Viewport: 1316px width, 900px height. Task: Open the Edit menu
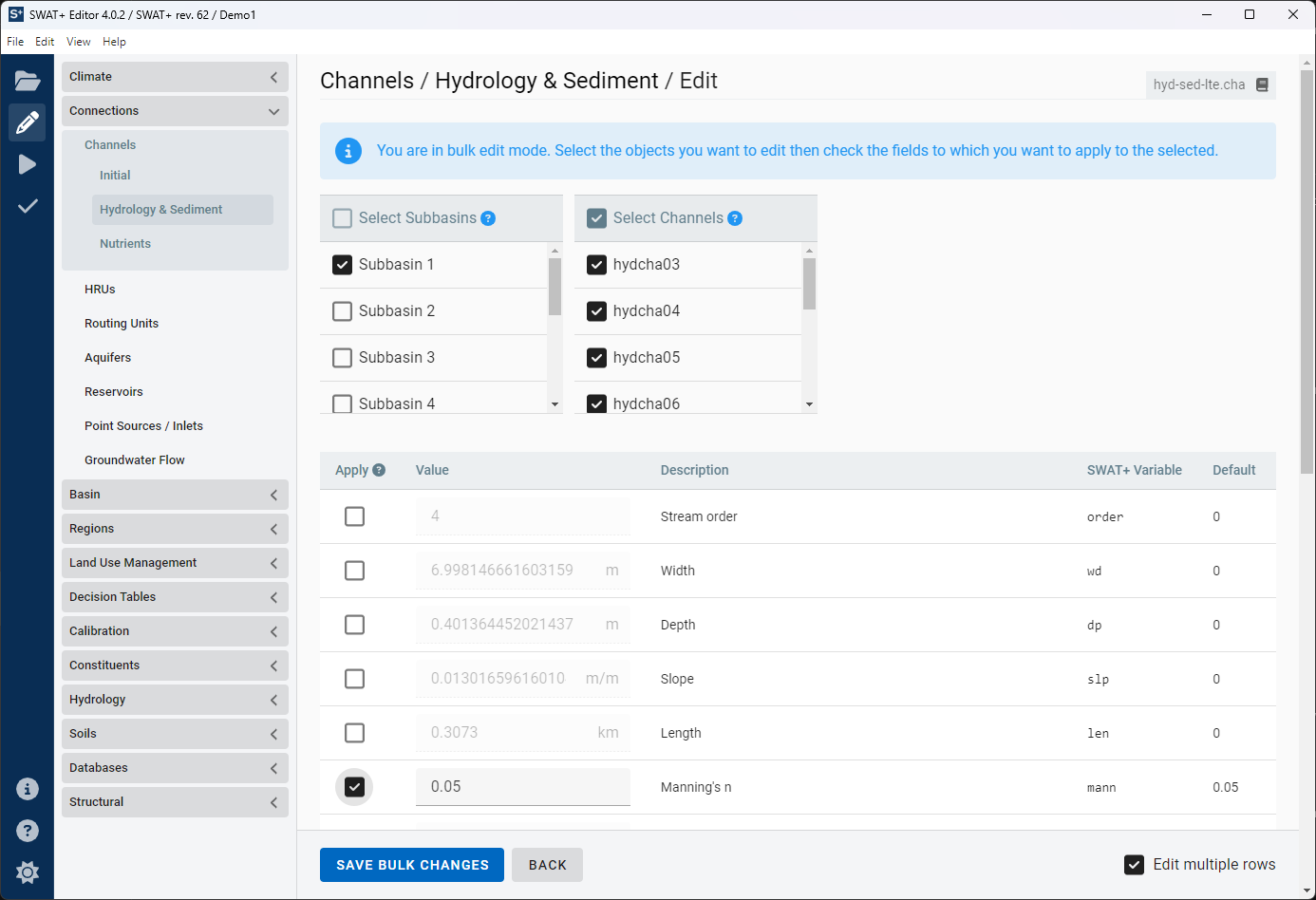tap(45, 42)
